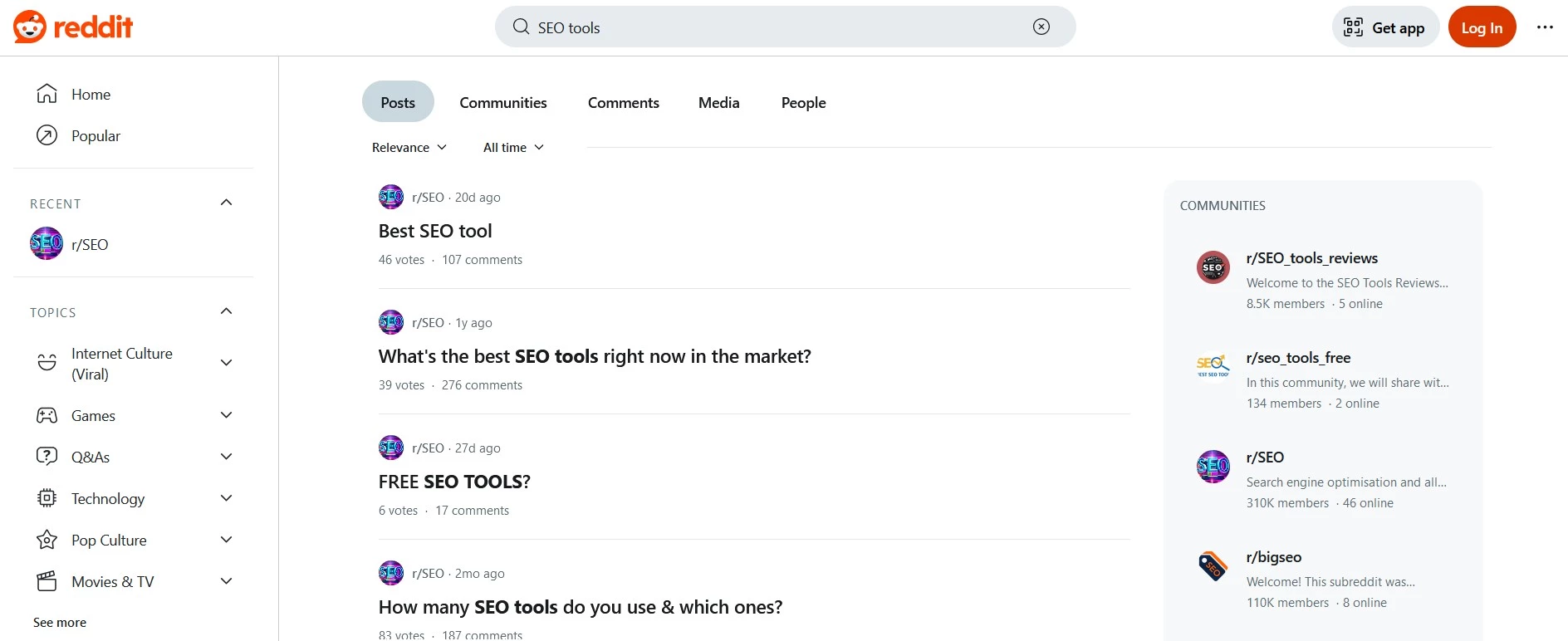Screen dimensions: 1568x641
Task: Switch to the People tab
Action: click(x=804, y=102)
